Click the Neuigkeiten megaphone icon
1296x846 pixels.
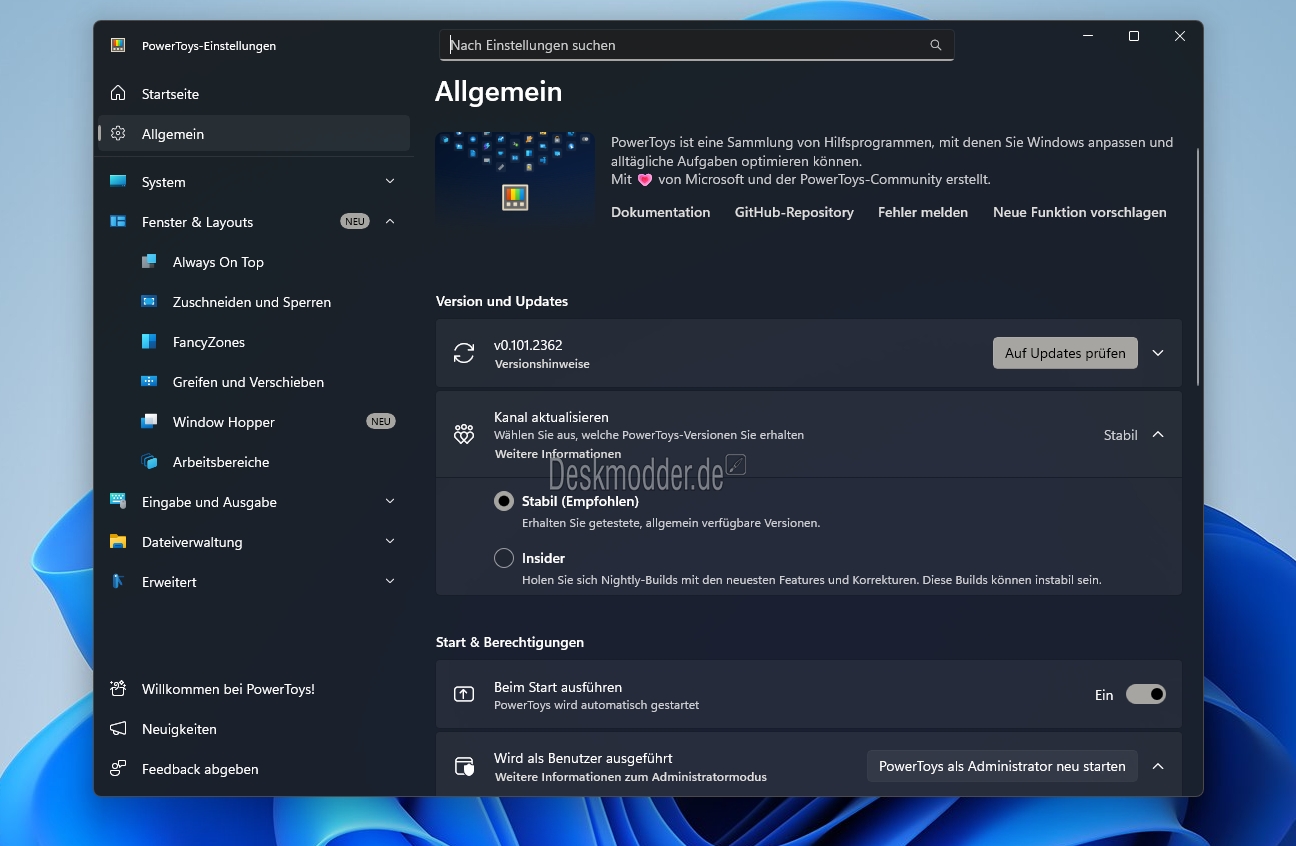118,729
